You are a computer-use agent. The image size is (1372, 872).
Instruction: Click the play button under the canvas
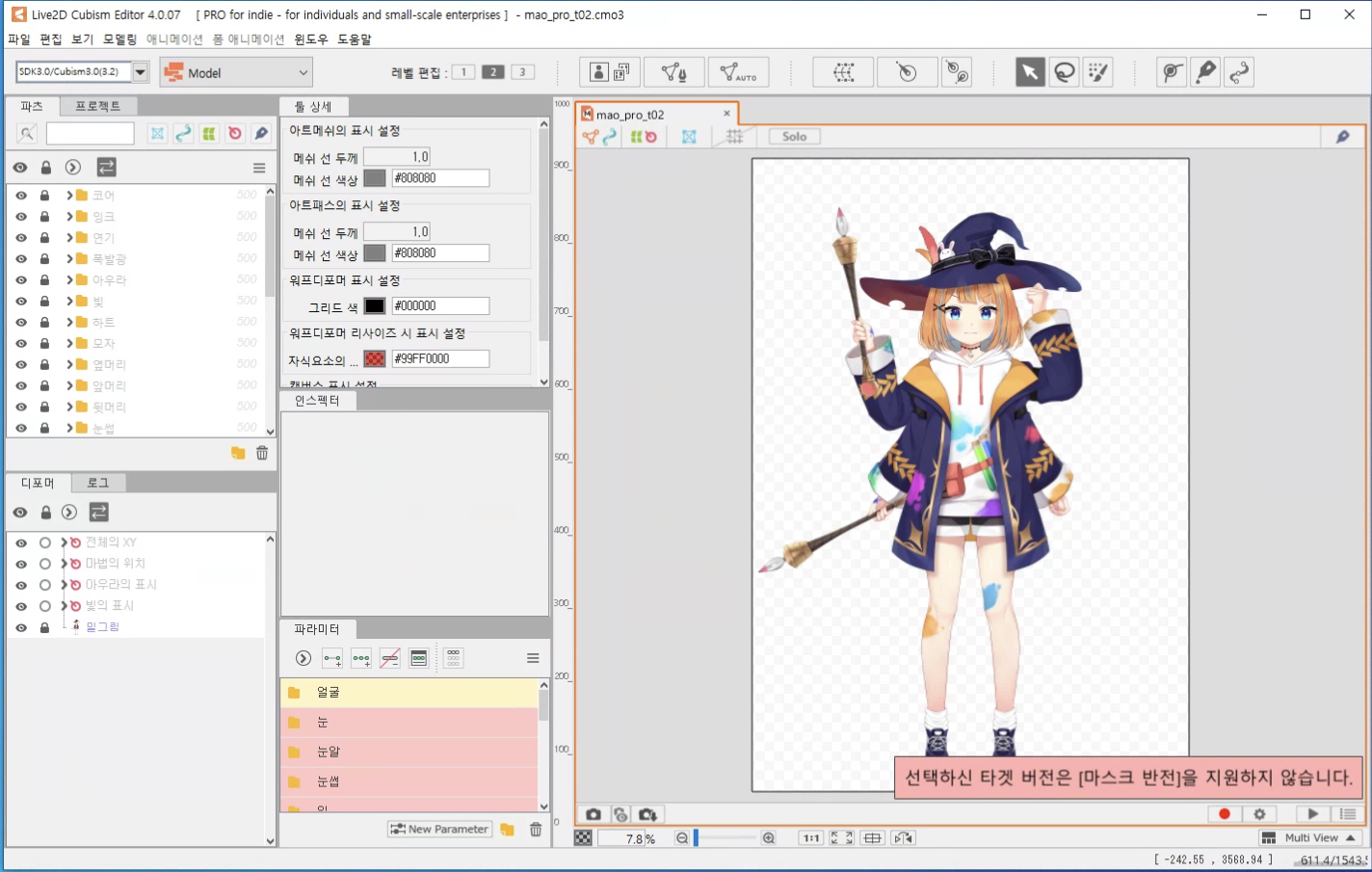coord(1312,814)
